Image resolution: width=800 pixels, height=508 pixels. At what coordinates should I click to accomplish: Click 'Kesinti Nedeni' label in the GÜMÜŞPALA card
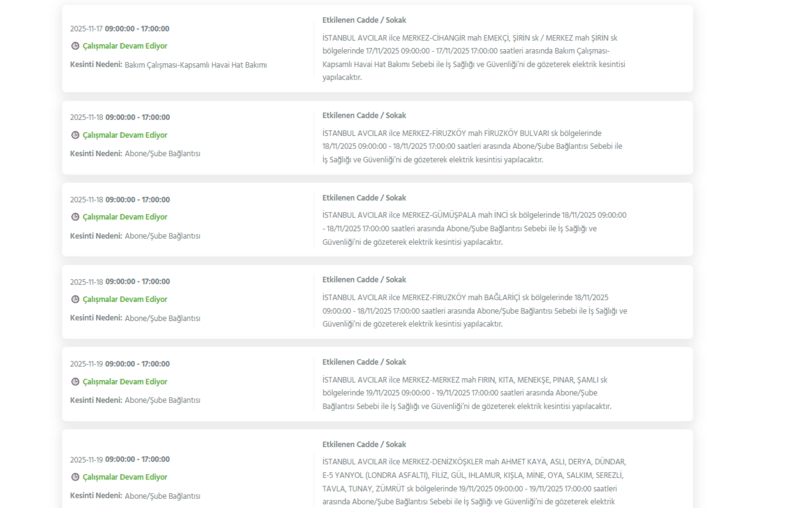(x=95, y=236)
